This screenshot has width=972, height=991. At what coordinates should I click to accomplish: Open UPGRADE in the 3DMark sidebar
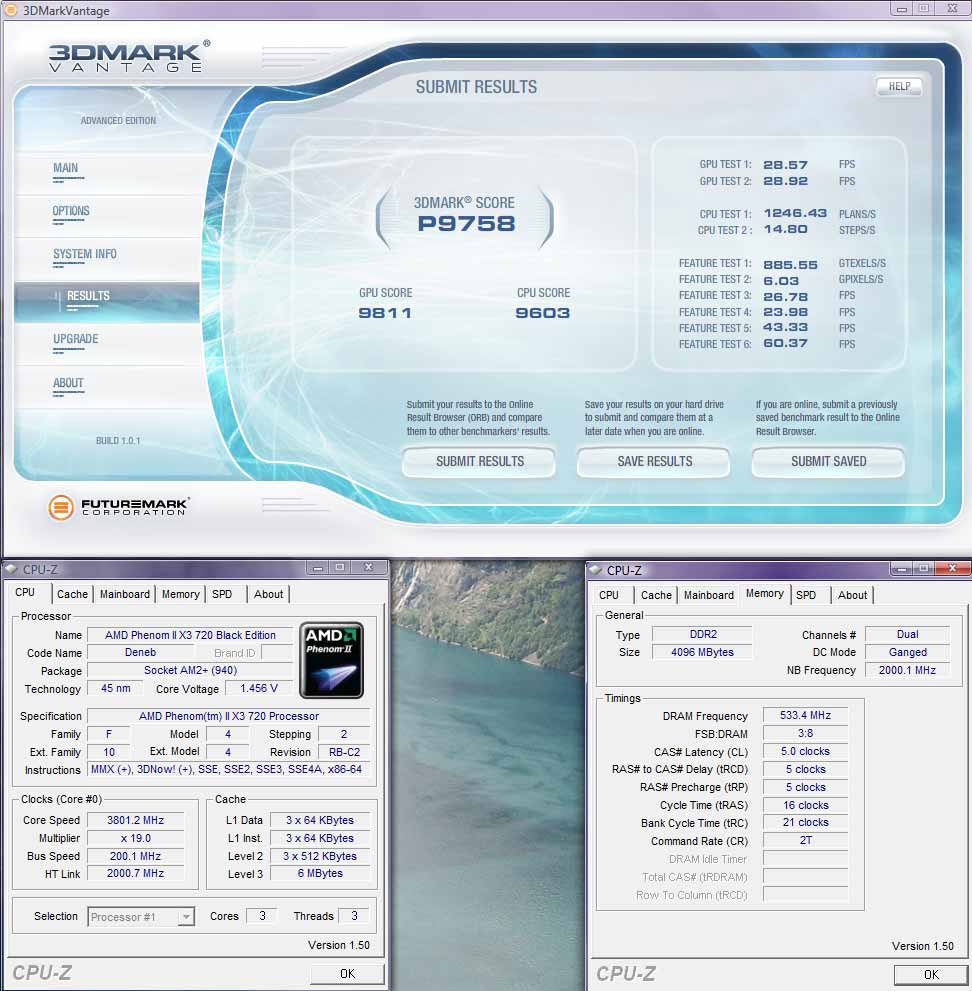pos(76,339)
